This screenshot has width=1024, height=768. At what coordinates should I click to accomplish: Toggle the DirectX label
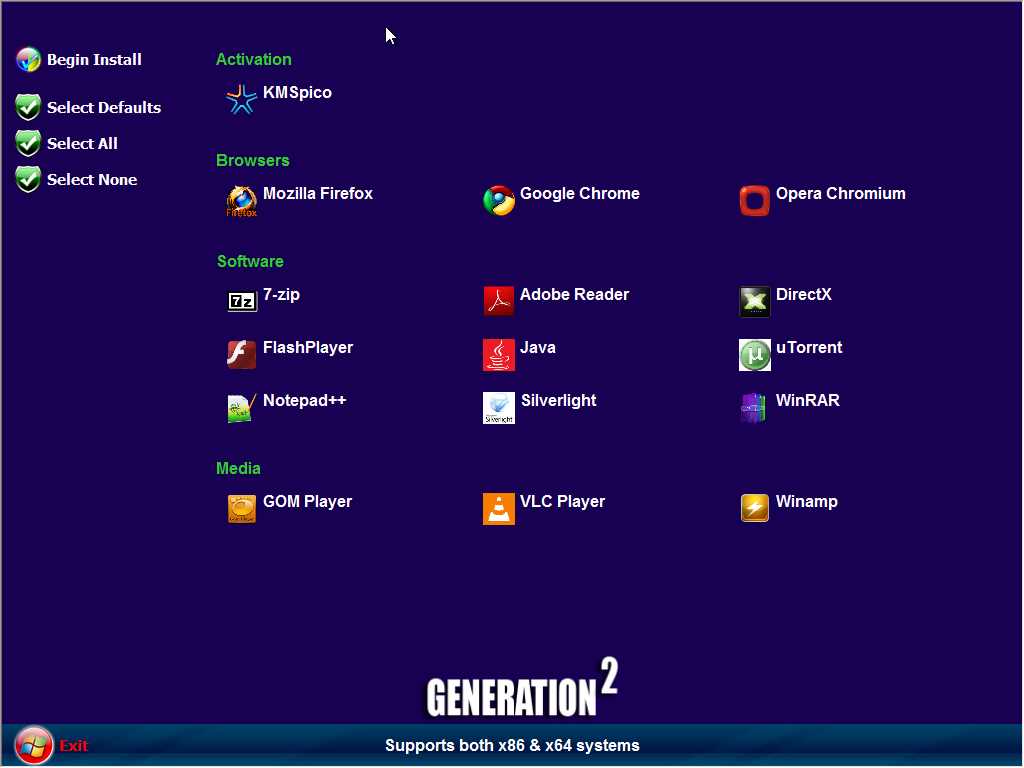(x=803, y=295)
